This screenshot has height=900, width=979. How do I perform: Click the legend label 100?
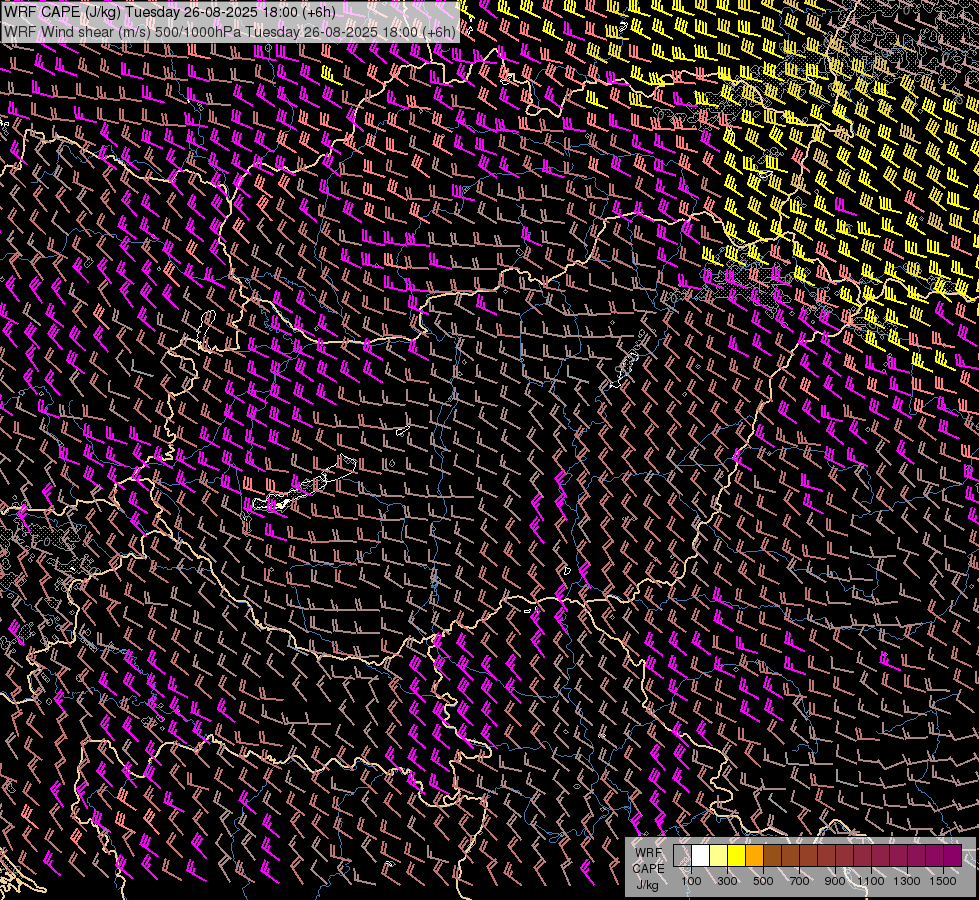(x=691, y=881)
